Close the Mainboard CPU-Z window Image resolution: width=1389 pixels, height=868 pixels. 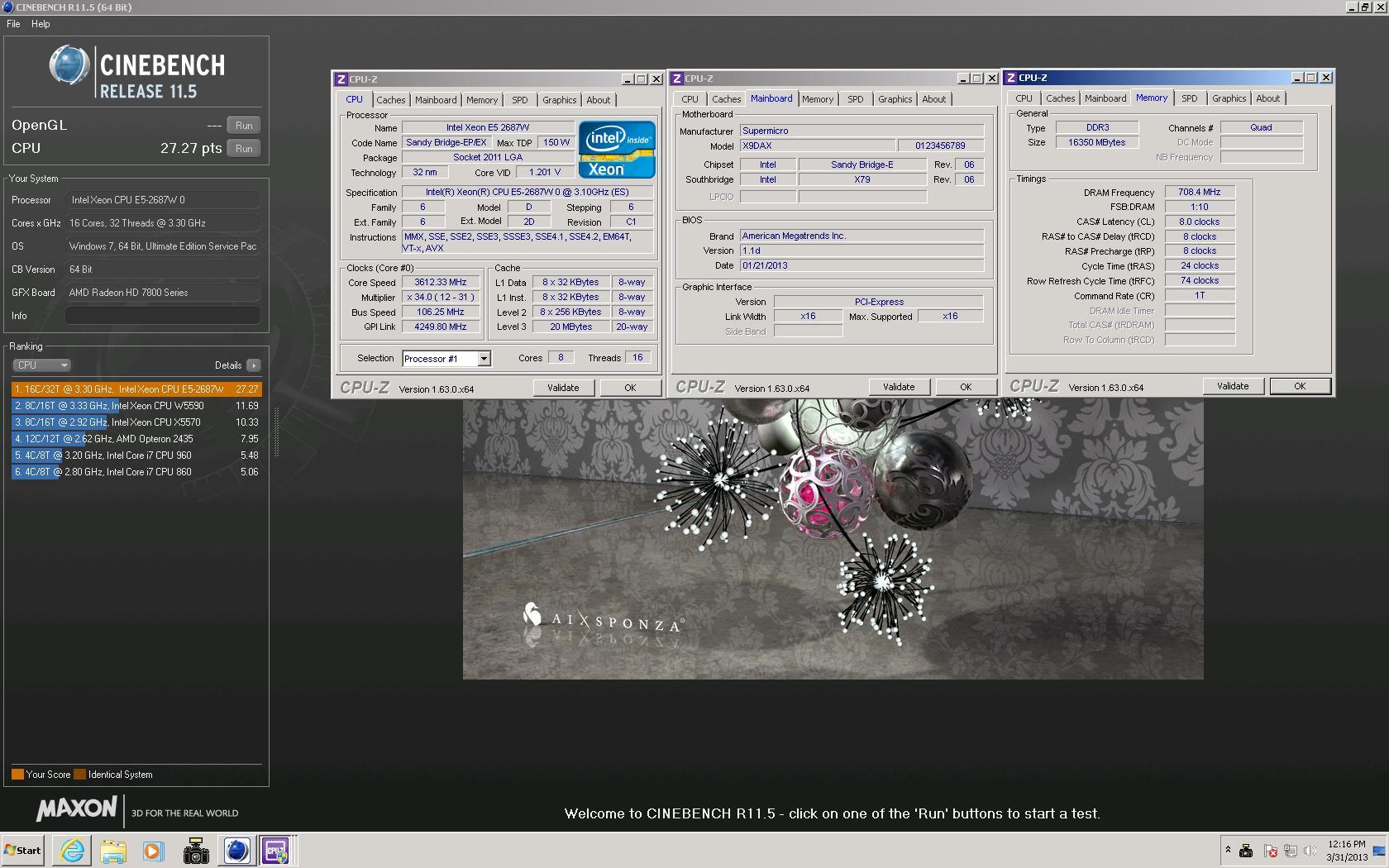pos(991,79)
